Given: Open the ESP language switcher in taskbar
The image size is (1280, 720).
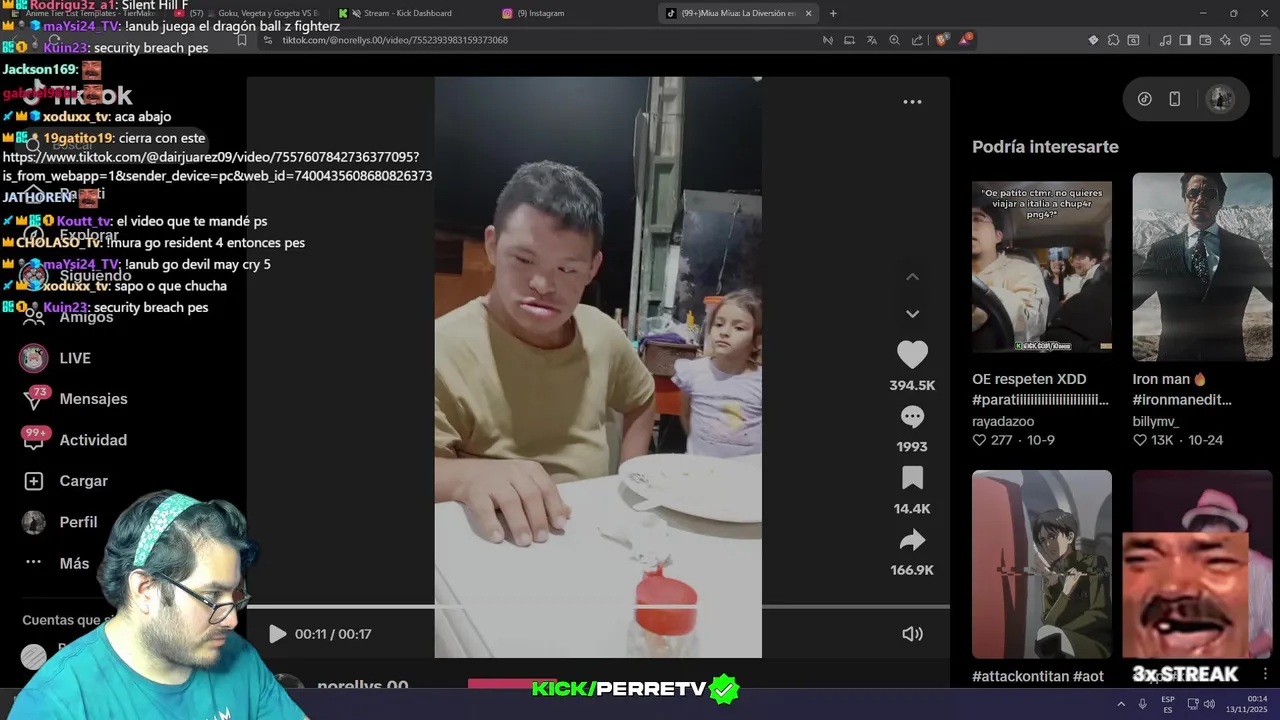Looking at the screenshot, I should click(x=1168, y=704).
